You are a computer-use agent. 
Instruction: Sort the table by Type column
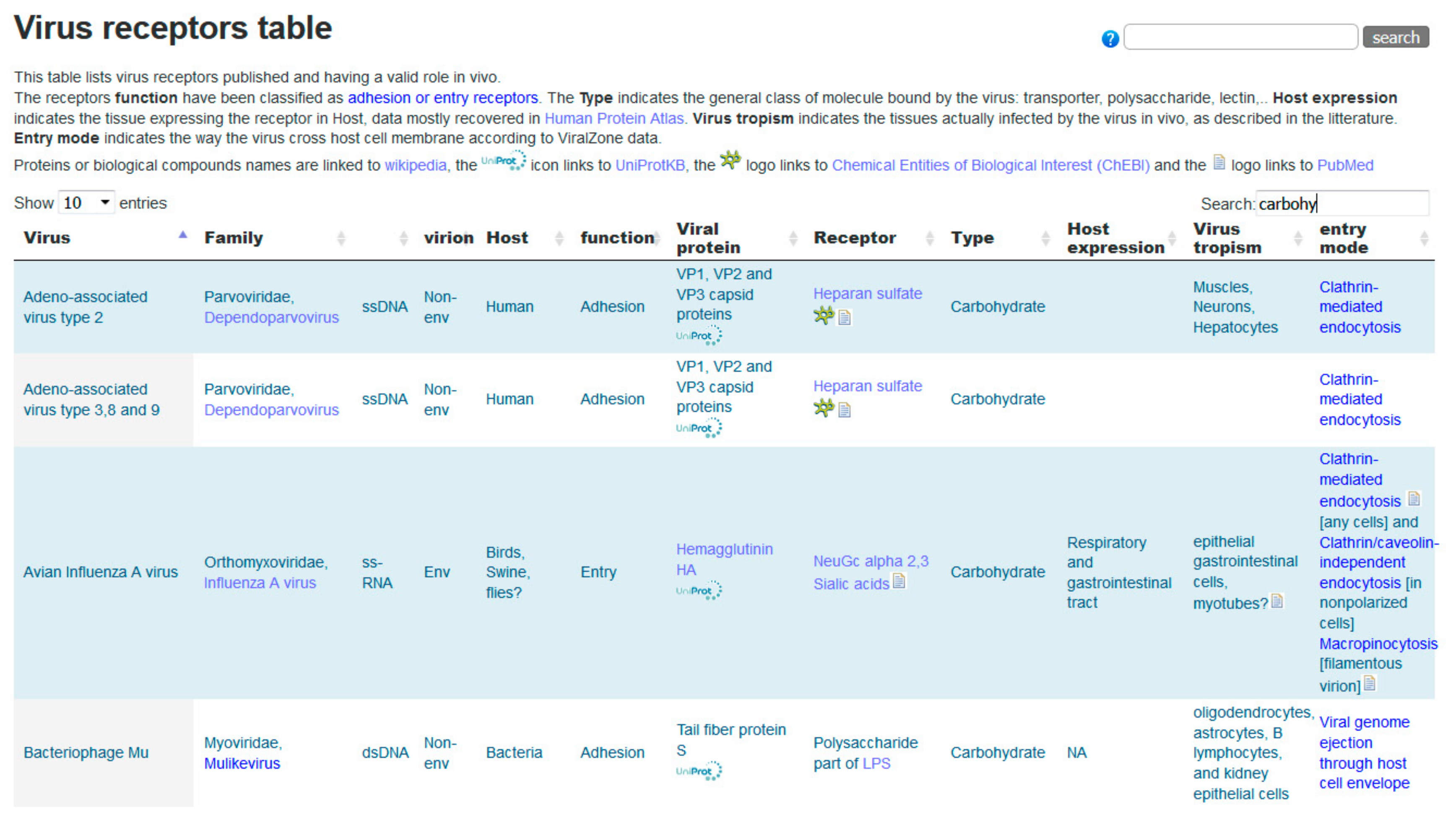point(1000,237)
